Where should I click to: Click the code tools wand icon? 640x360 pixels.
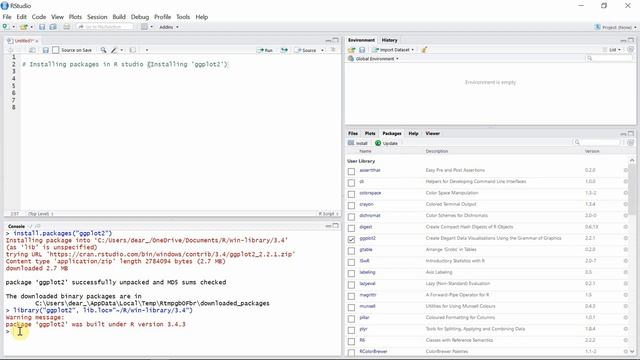click(114, 50)
